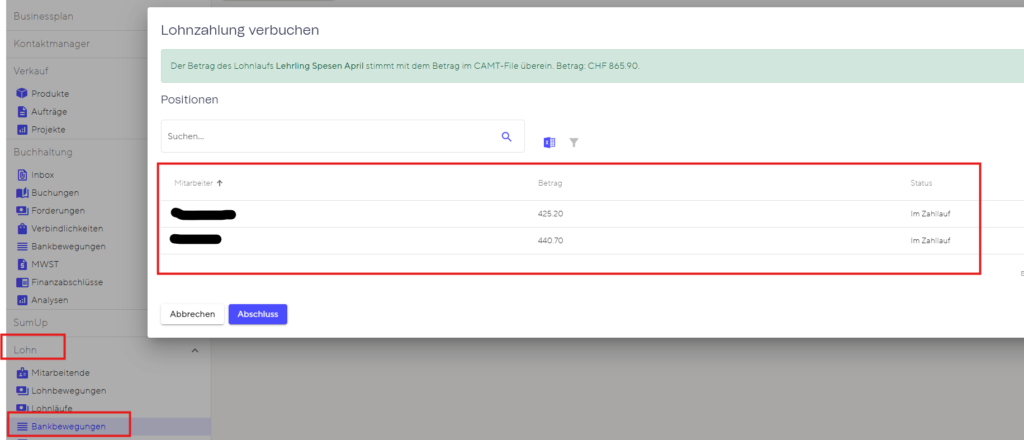This screenshot has height=440, width=1024.
Task: Sort by the Mitarbeiter column arrow
Action: click(x=219, y=183)
